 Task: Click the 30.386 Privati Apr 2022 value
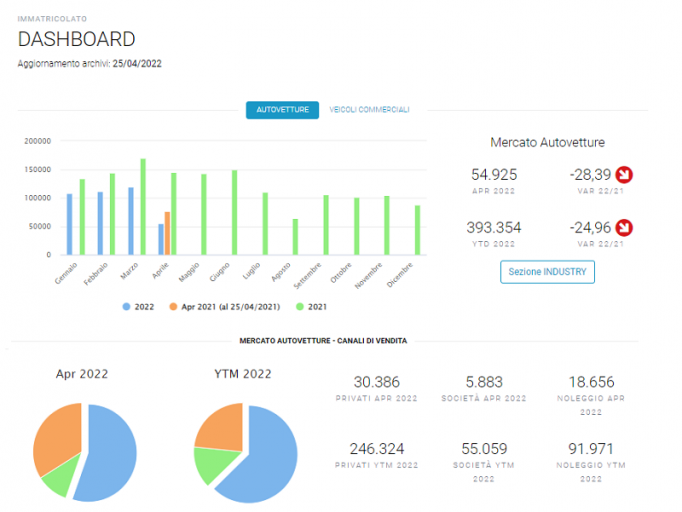pyautogui.click(x=377, y=382)
